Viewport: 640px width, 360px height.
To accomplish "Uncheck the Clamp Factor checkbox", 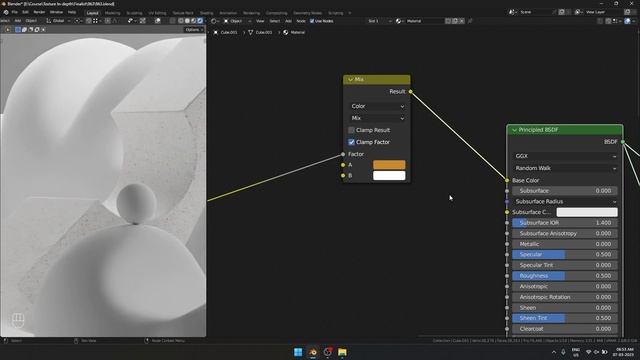I will 351,142.
